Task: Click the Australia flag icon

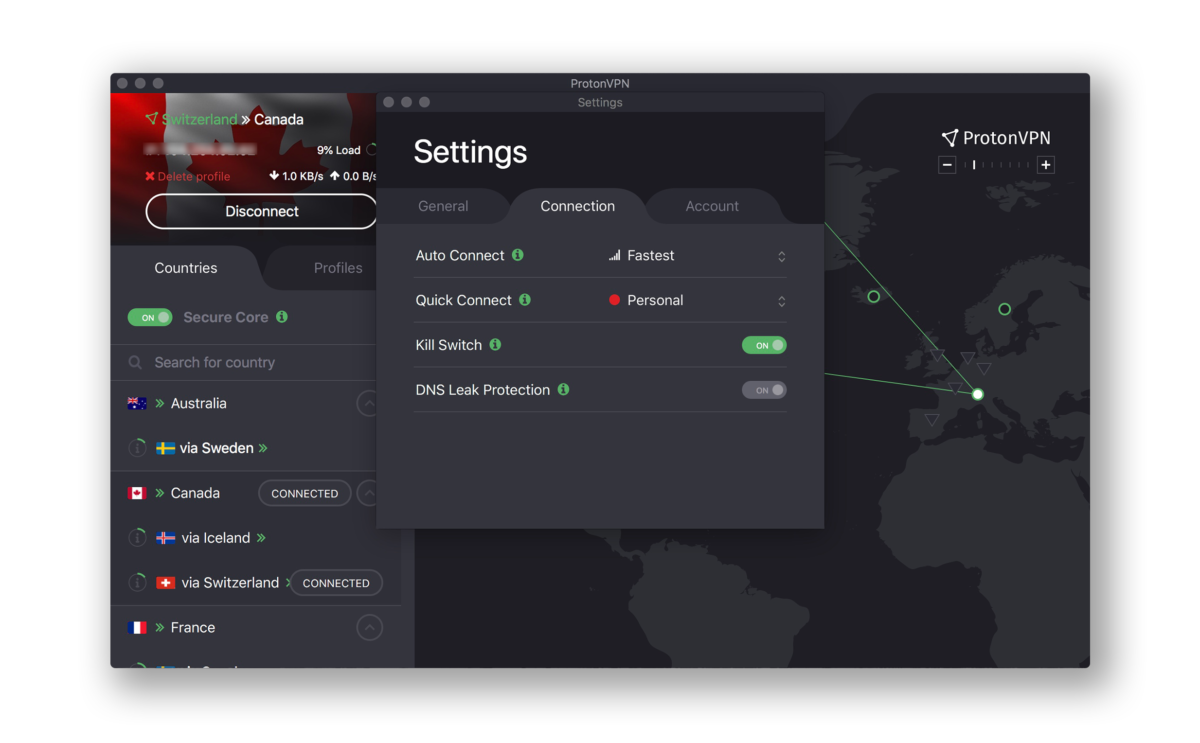Action: pos(137,403)
